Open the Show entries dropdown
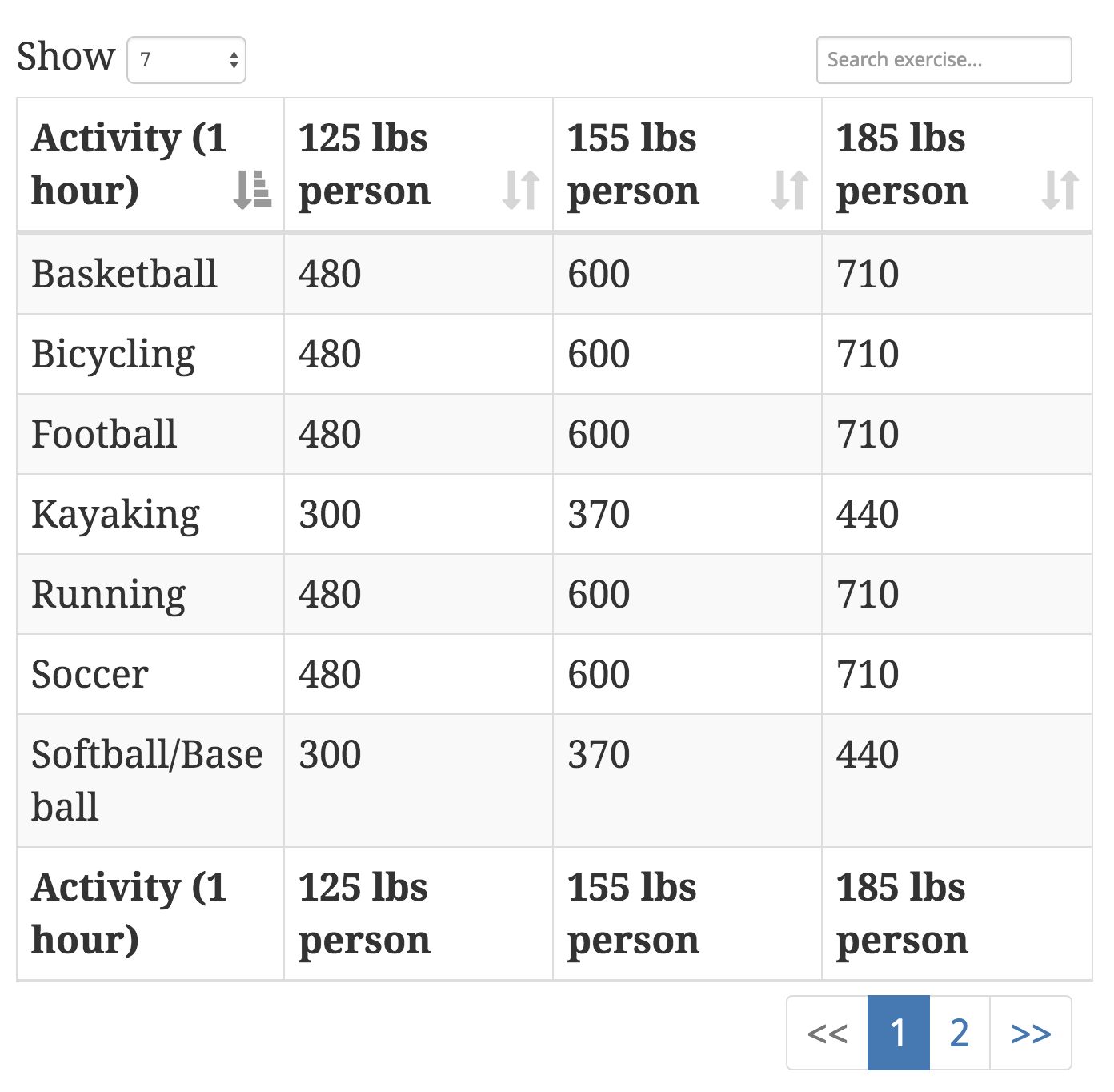Screen dimensions: 1114x1092 click(186, 60)
